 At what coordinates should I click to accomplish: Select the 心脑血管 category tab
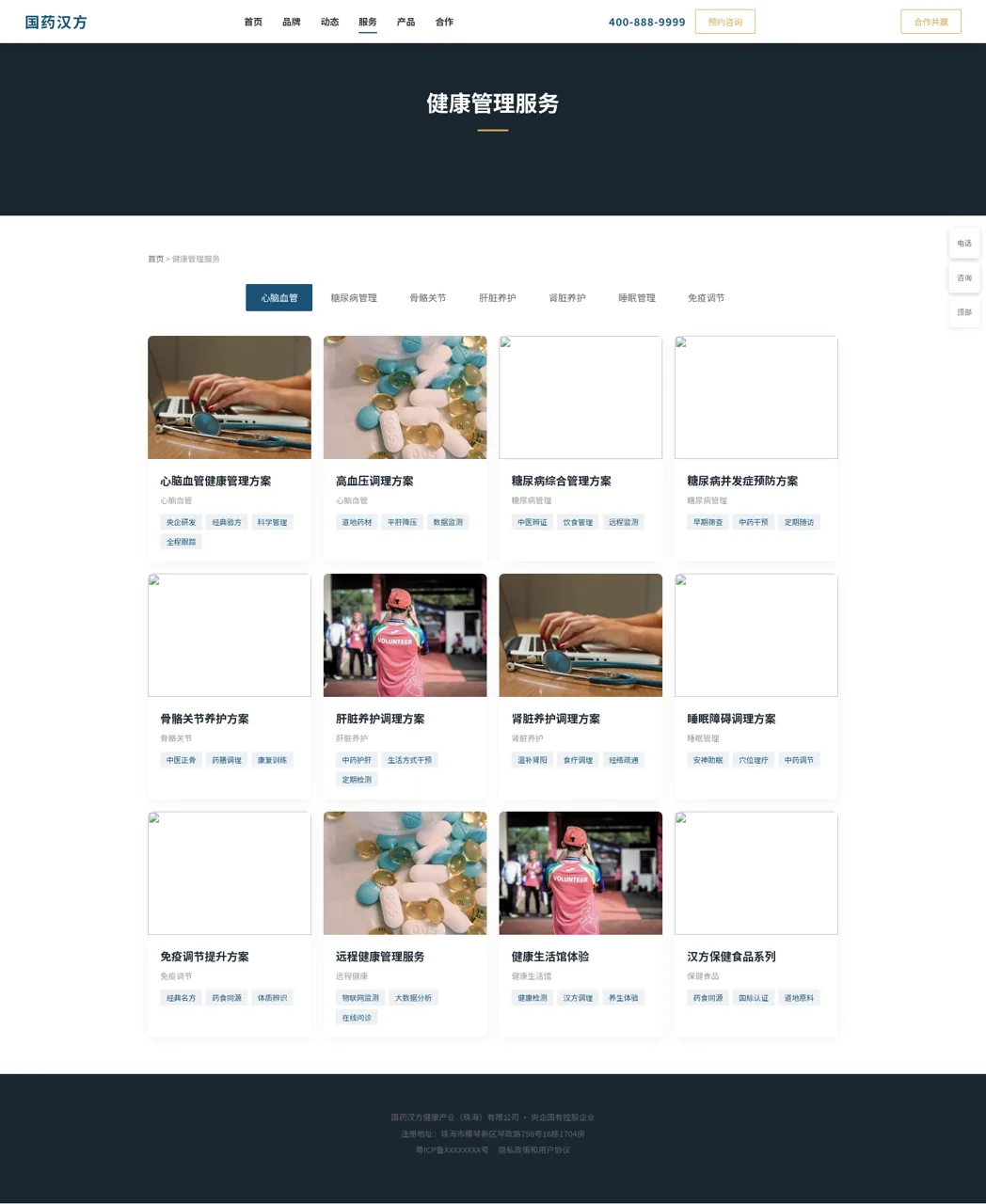pyautogui.click(x=279, y=297)
